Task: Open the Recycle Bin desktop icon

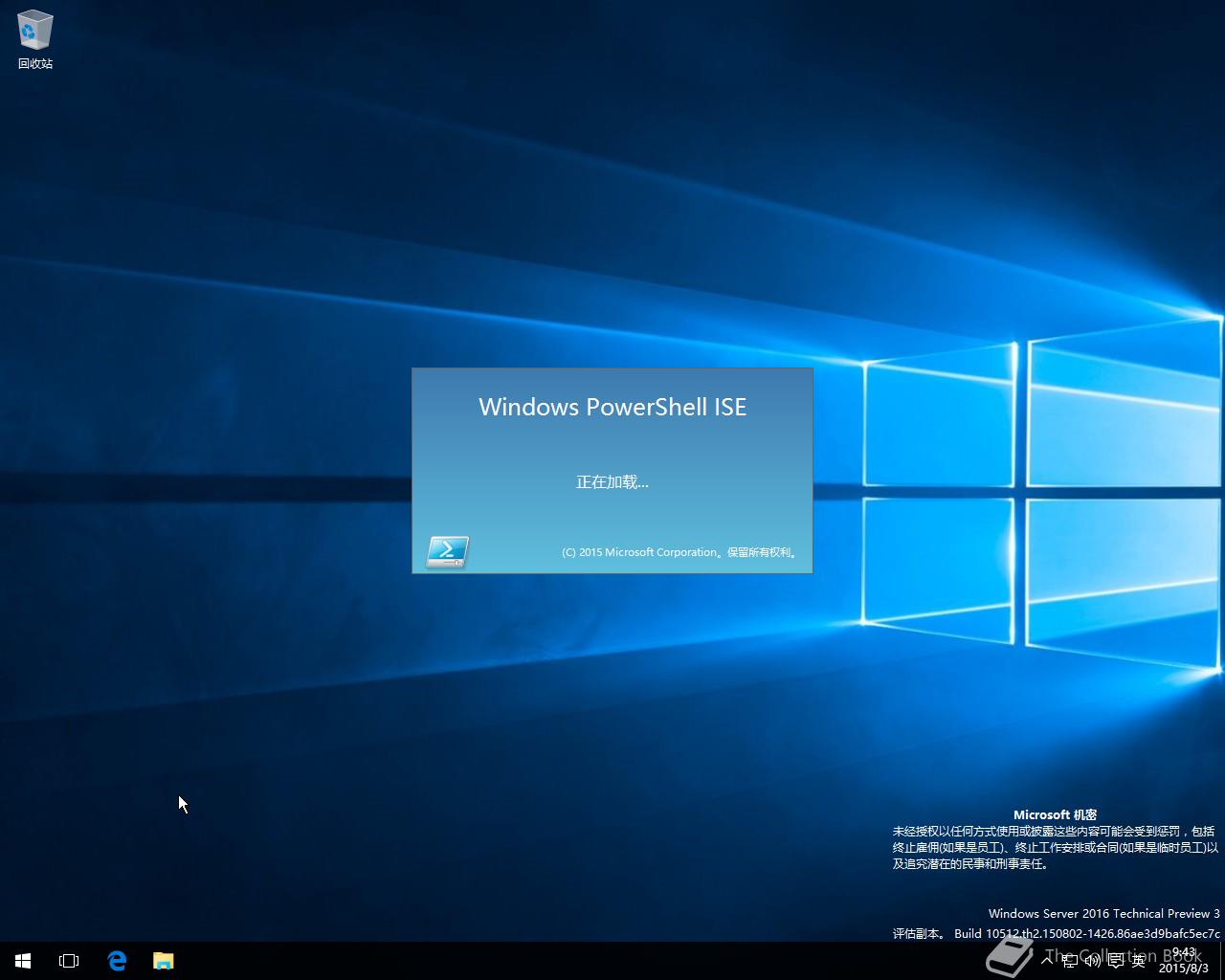Action: 35,40
